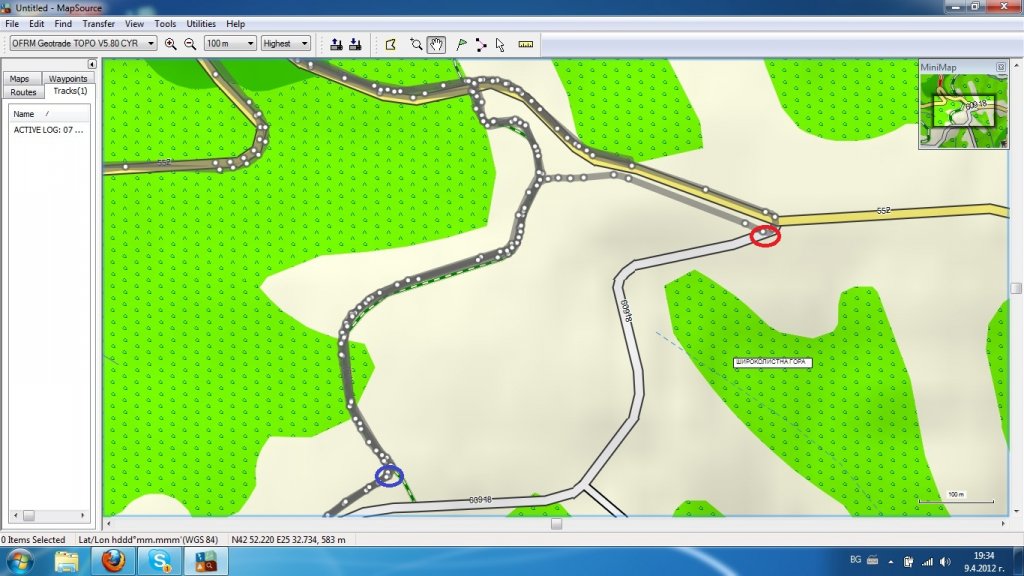Open the Find menu
Image resolution: width=1024 pixels, height=576 pixels.
point(63,24)
